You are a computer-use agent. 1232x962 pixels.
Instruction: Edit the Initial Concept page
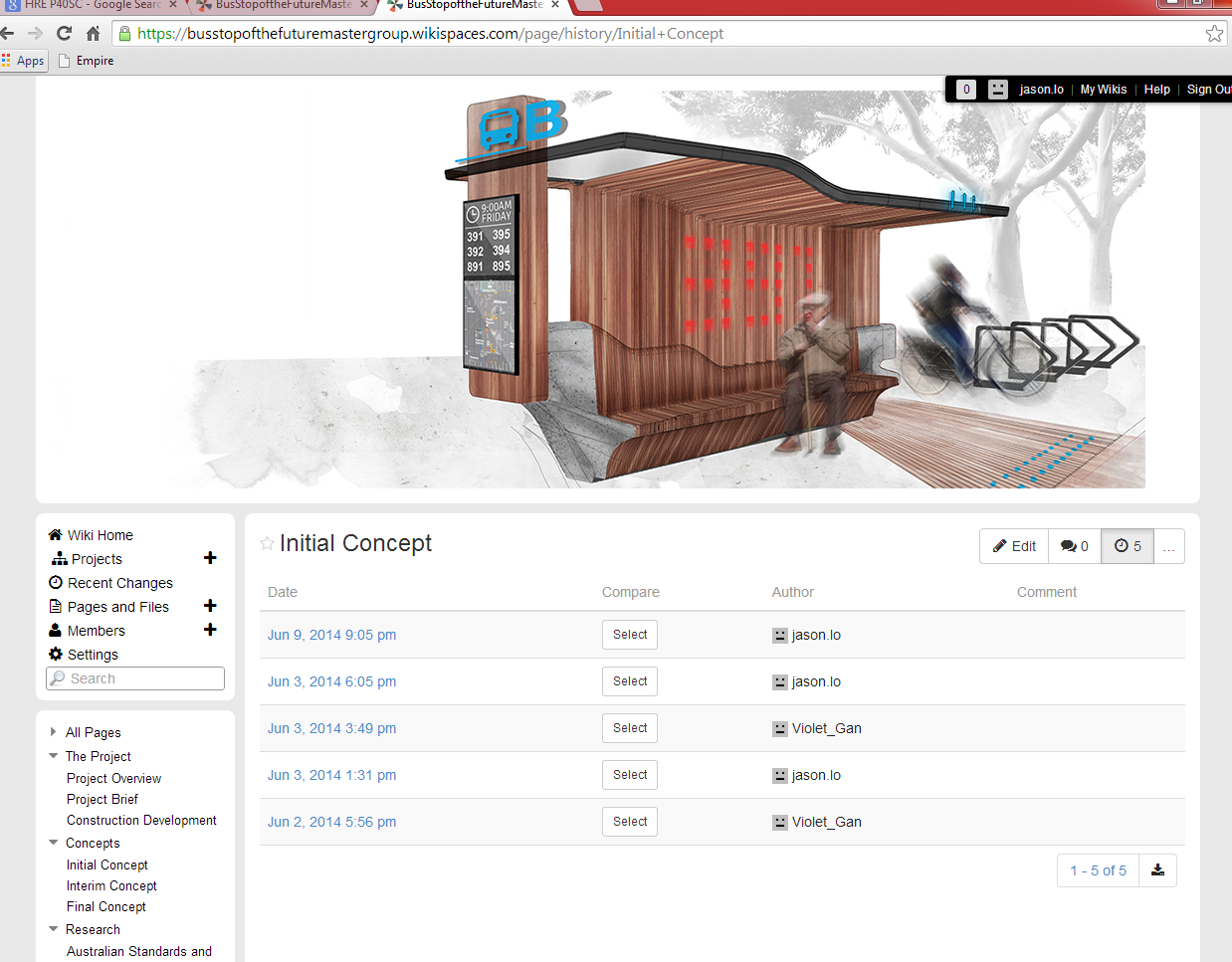point(1014,546)
